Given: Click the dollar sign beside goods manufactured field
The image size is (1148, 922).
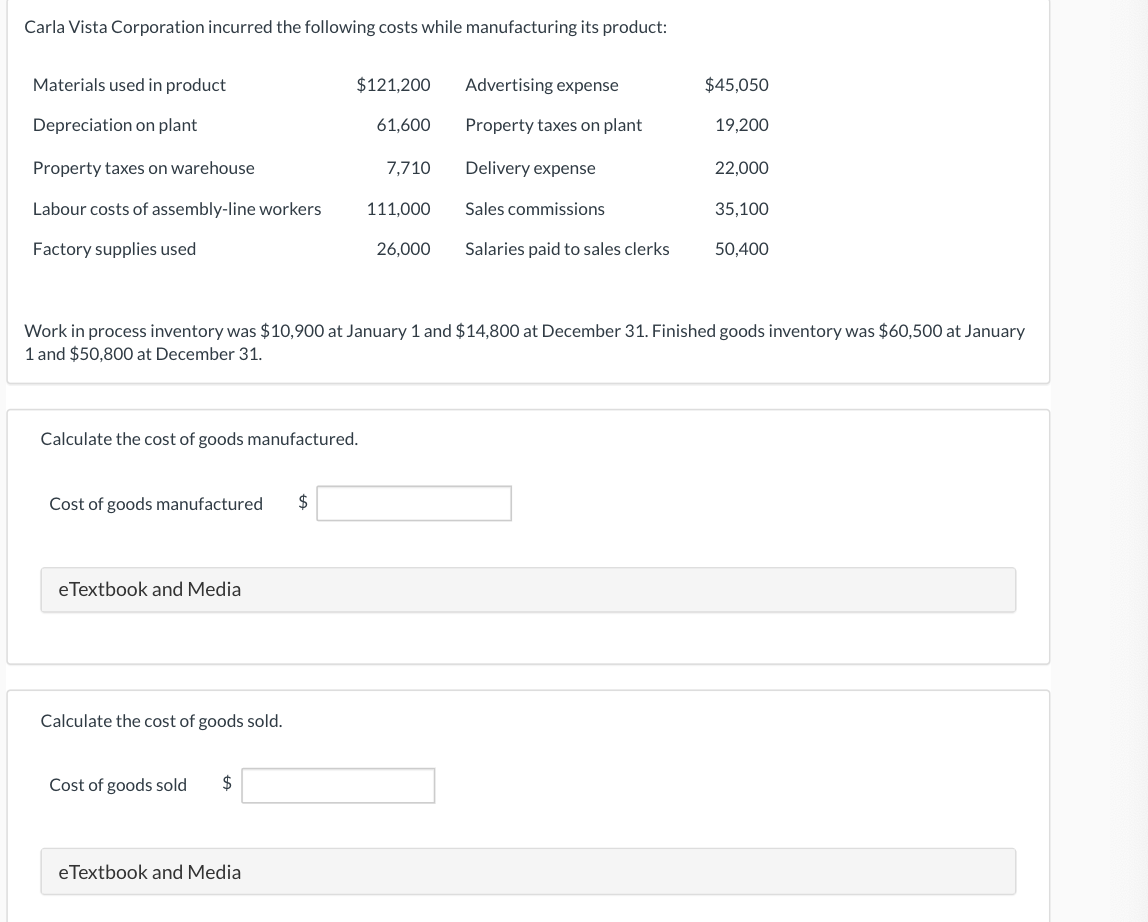Looking at the screenshot, I should 302,503.
